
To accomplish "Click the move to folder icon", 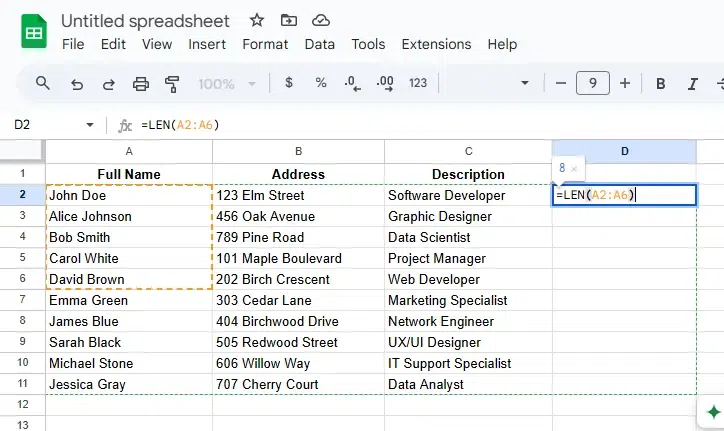I will pyautogui.click(x=289, y=20).
